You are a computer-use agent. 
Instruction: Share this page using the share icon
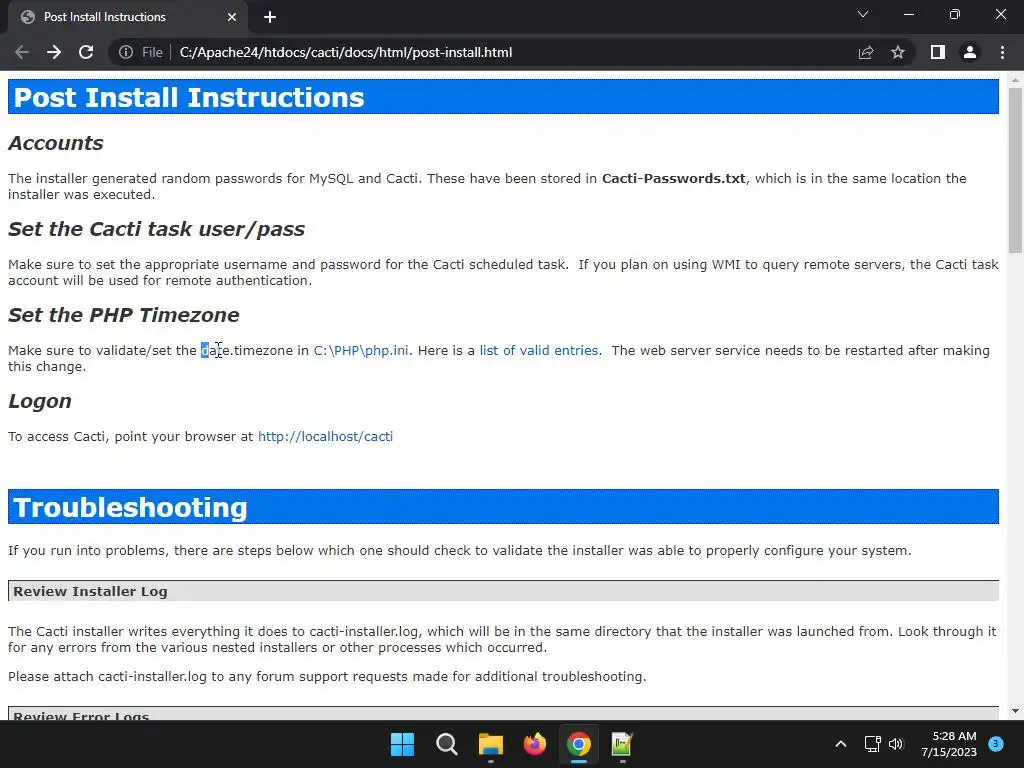[x=866, y=52]
